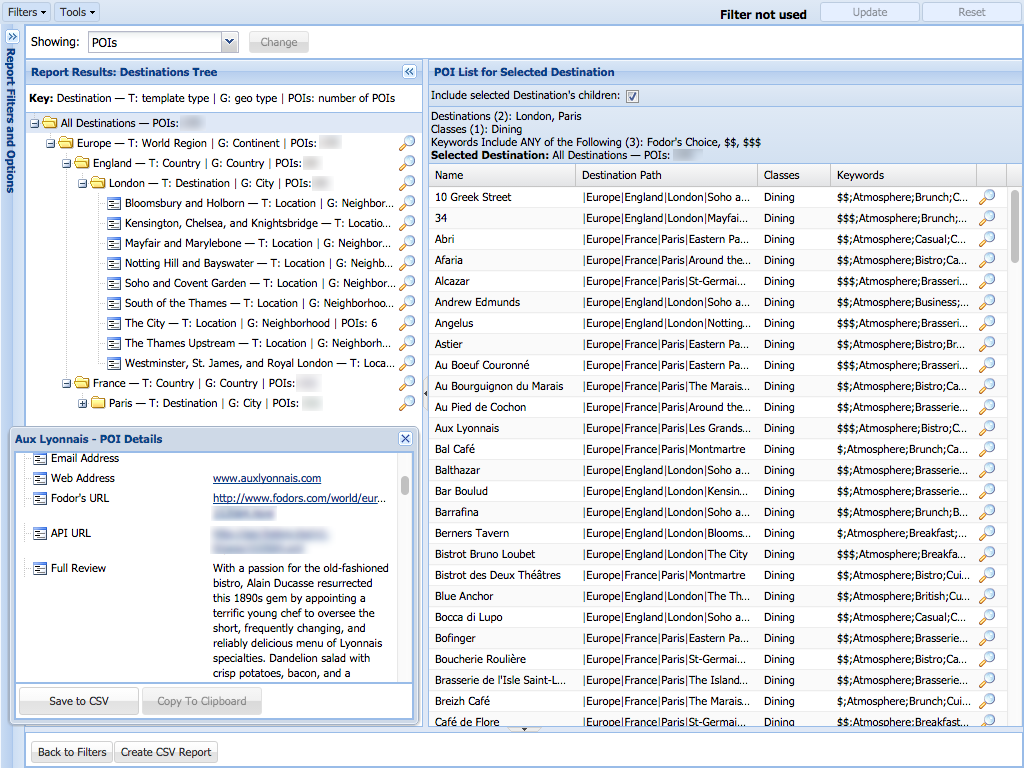This screenshot has width=1024, height=768.
Task: Click magnifier for Notting Hill and Bayswater
Action: click(407, 263)
